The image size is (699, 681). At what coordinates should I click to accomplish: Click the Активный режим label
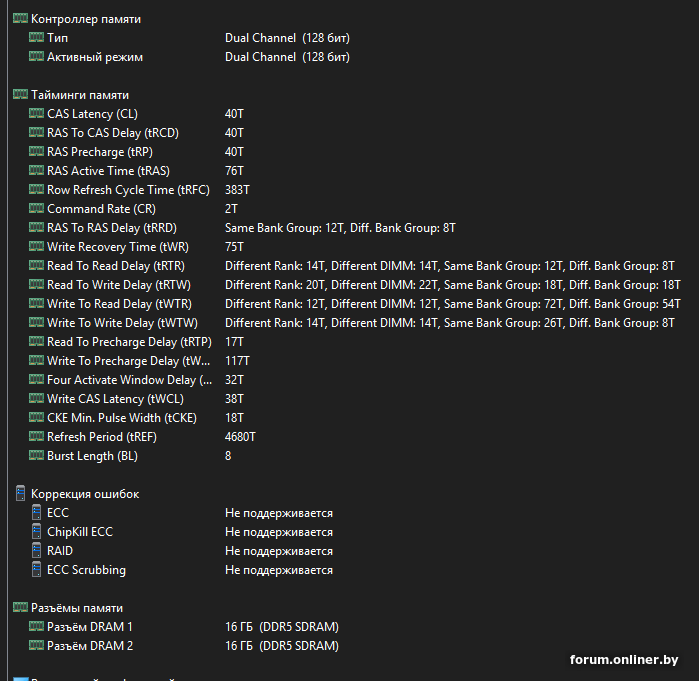(x=95, y=57)
